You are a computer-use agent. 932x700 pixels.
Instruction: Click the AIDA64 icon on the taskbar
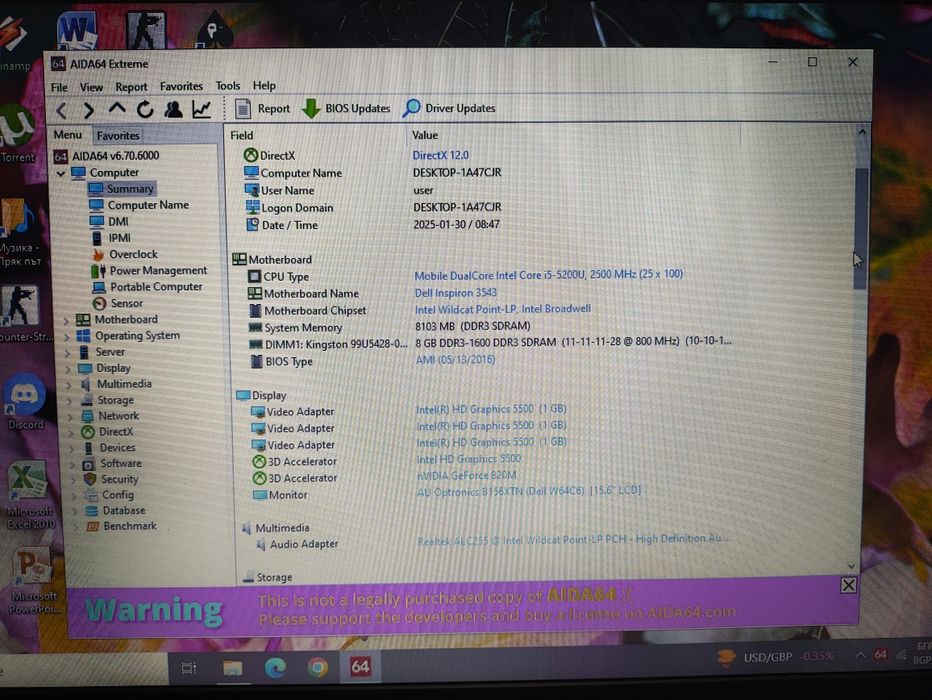coord(360,667)
